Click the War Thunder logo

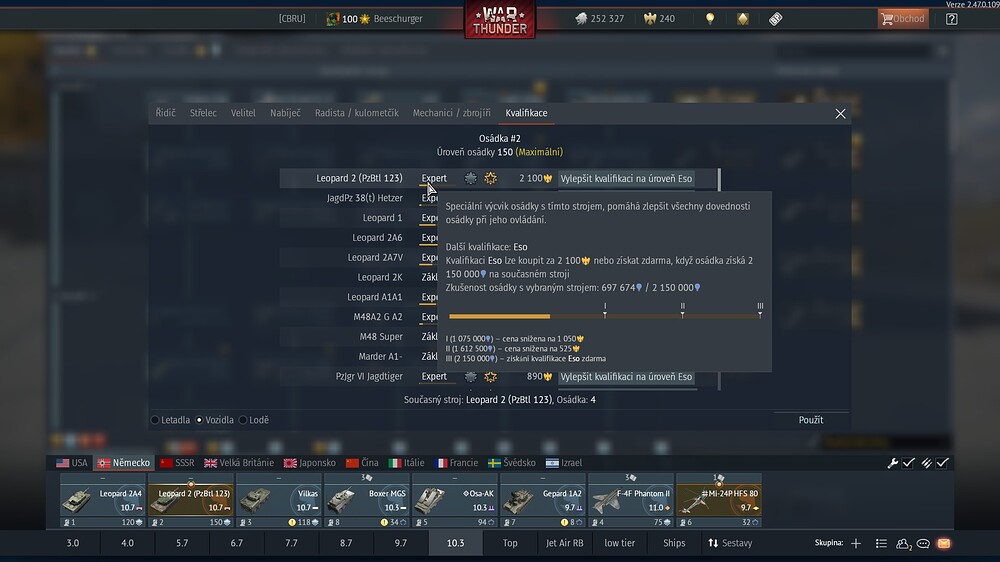(500, 19)
